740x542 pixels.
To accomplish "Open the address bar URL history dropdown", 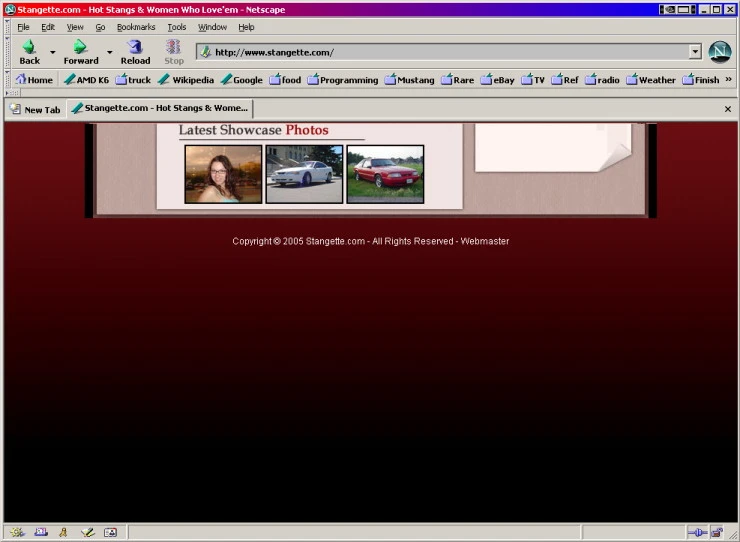I will coord(695,52).
